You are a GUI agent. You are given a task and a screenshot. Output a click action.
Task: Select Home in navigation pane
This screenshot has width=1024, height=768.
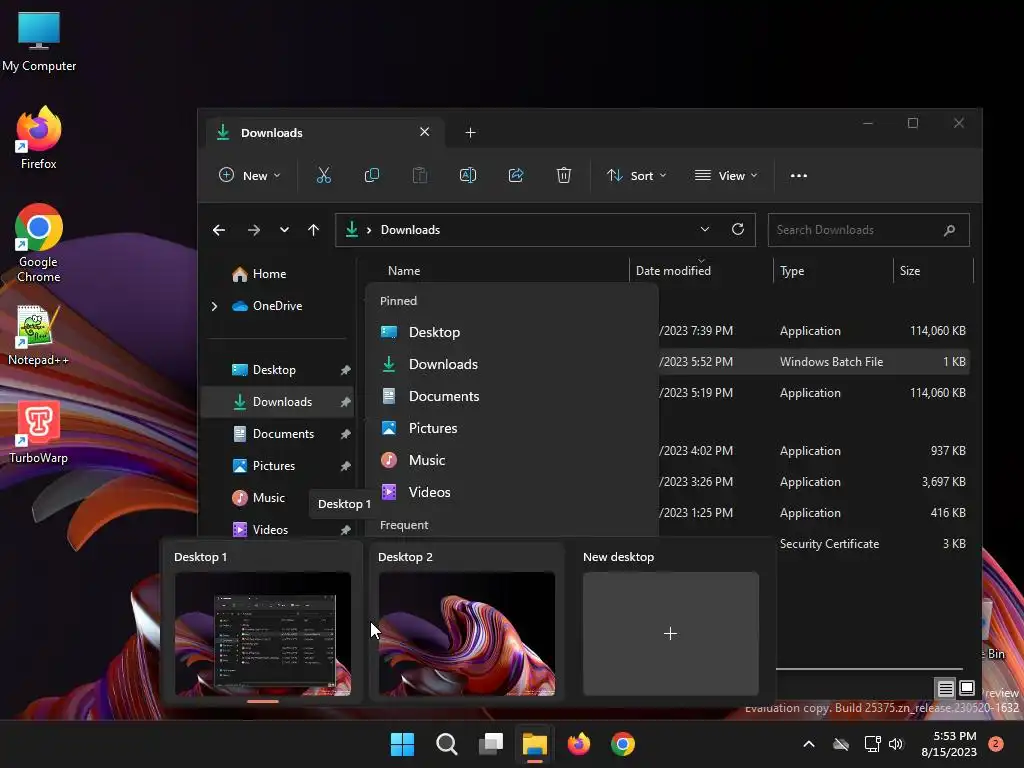[269, 274]
